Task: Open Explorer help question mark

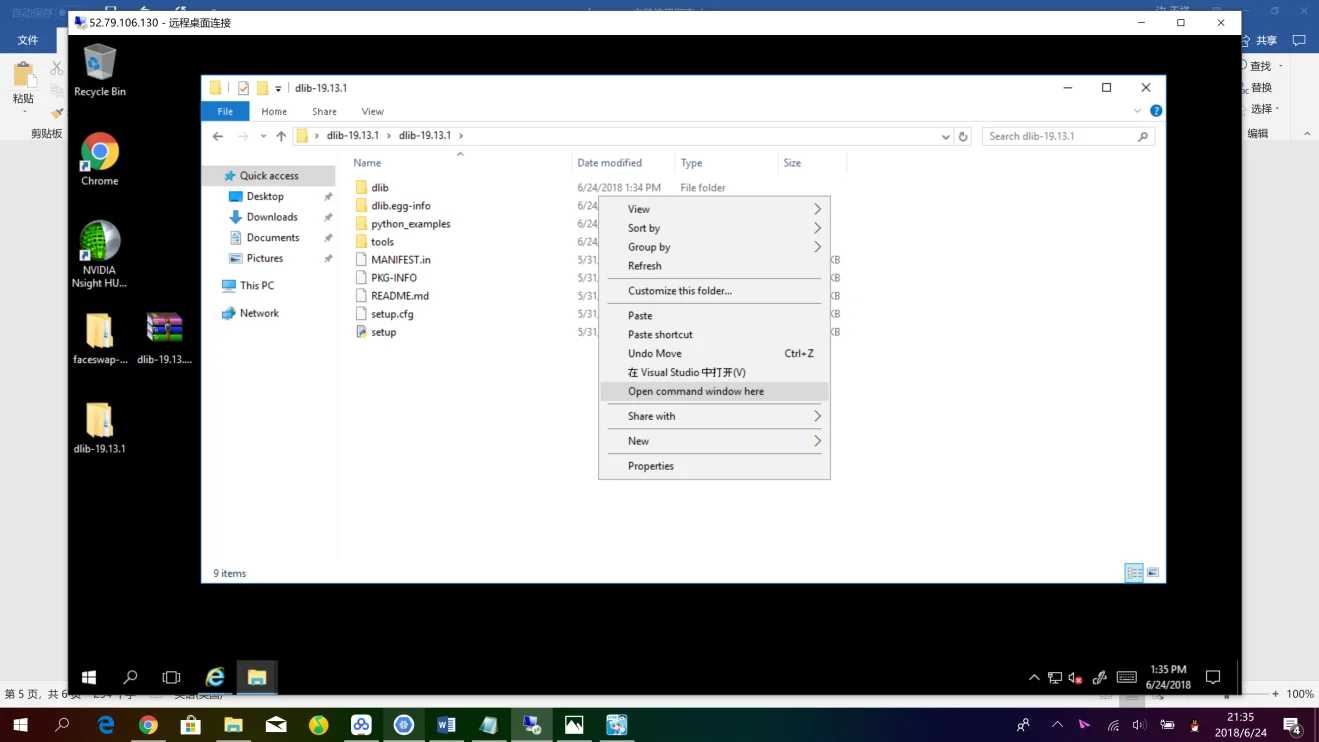Action: 1156,111
